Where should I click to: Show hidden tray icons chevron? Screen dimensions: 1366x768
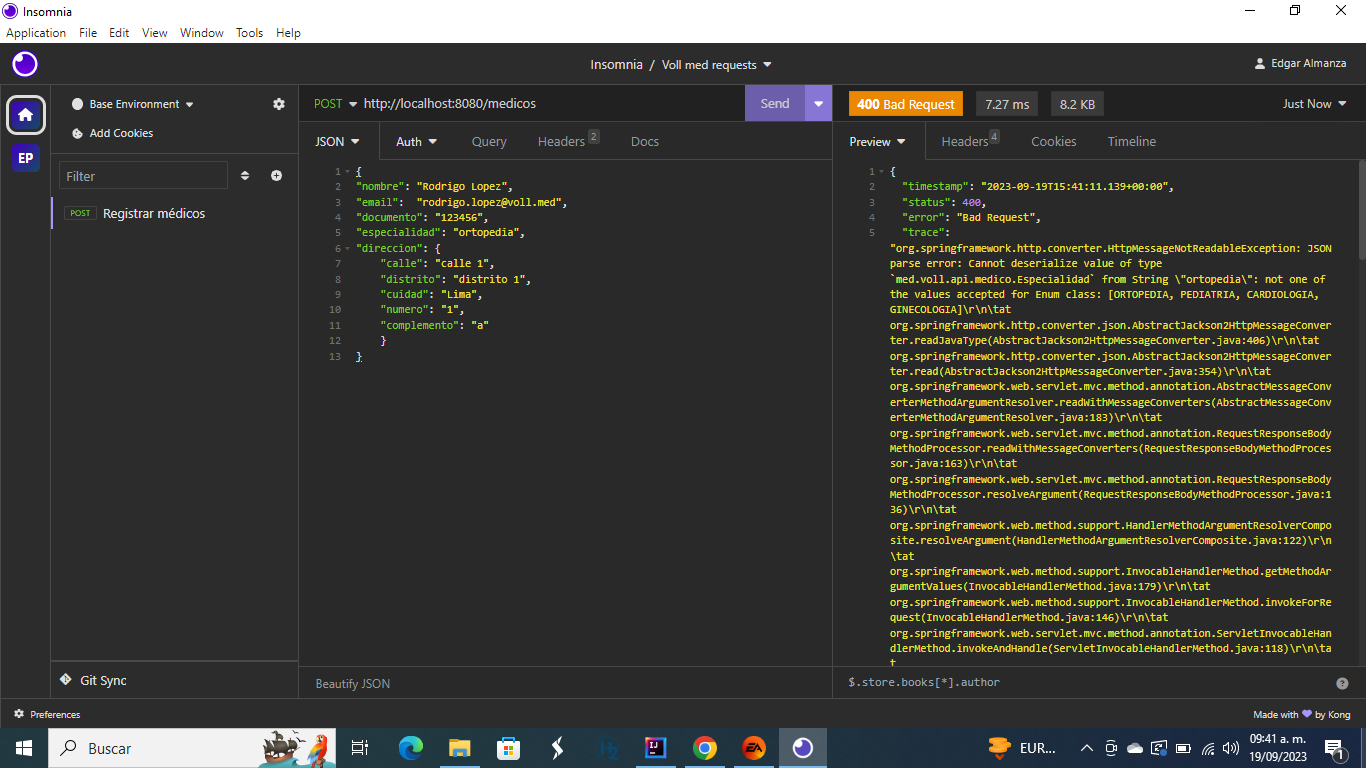[x=1086, y=748]
